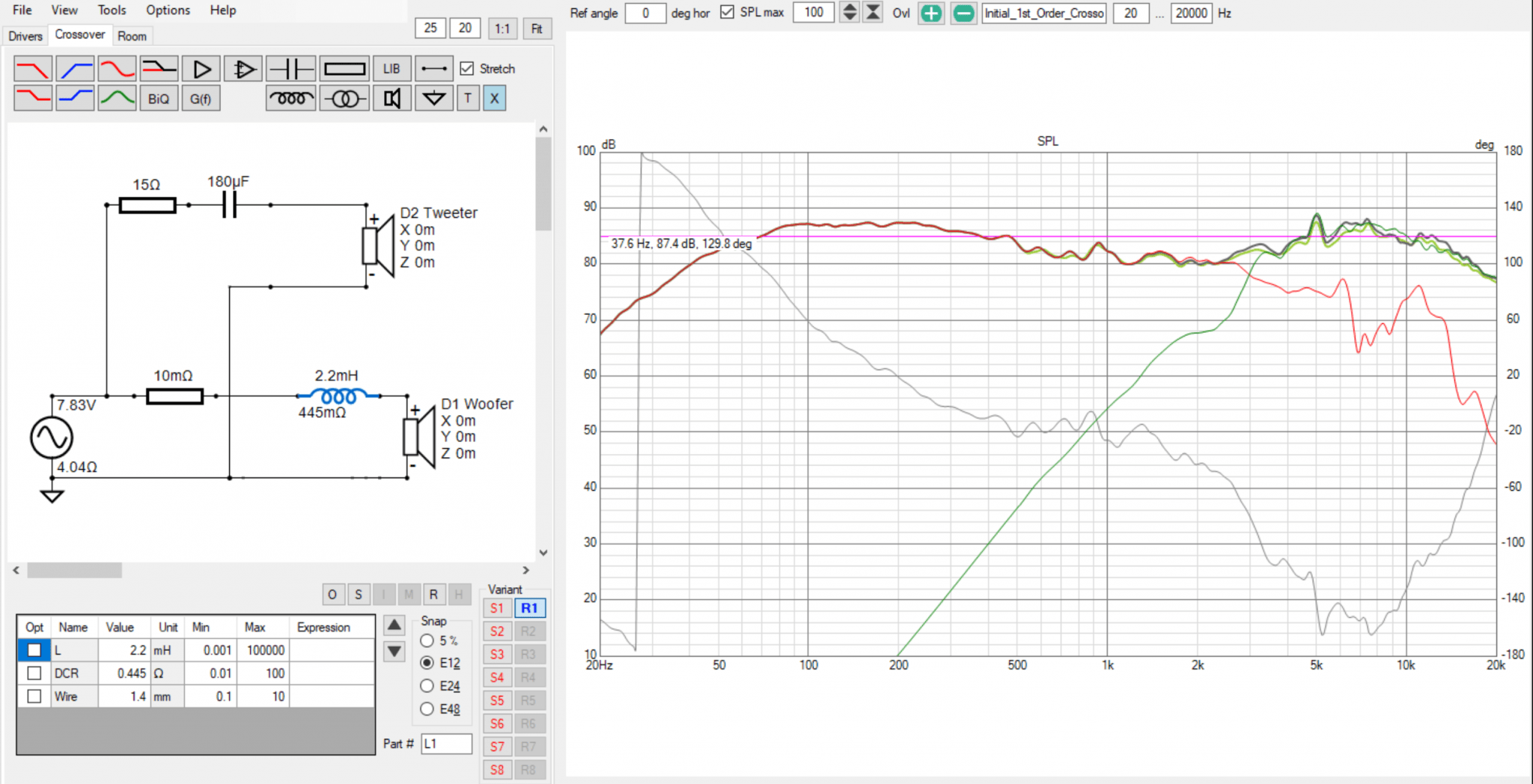Select the ground symbol tool
This screenshot has height=784, width=1533.
coord(433,98)
